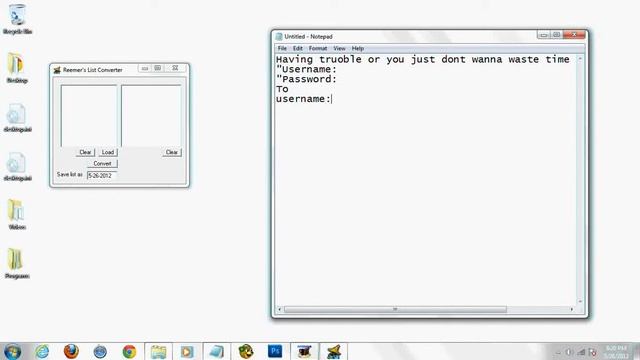This screenshot has height=360, width=640.
Task: Click the green frog taskbar icon
Action: 246,351
